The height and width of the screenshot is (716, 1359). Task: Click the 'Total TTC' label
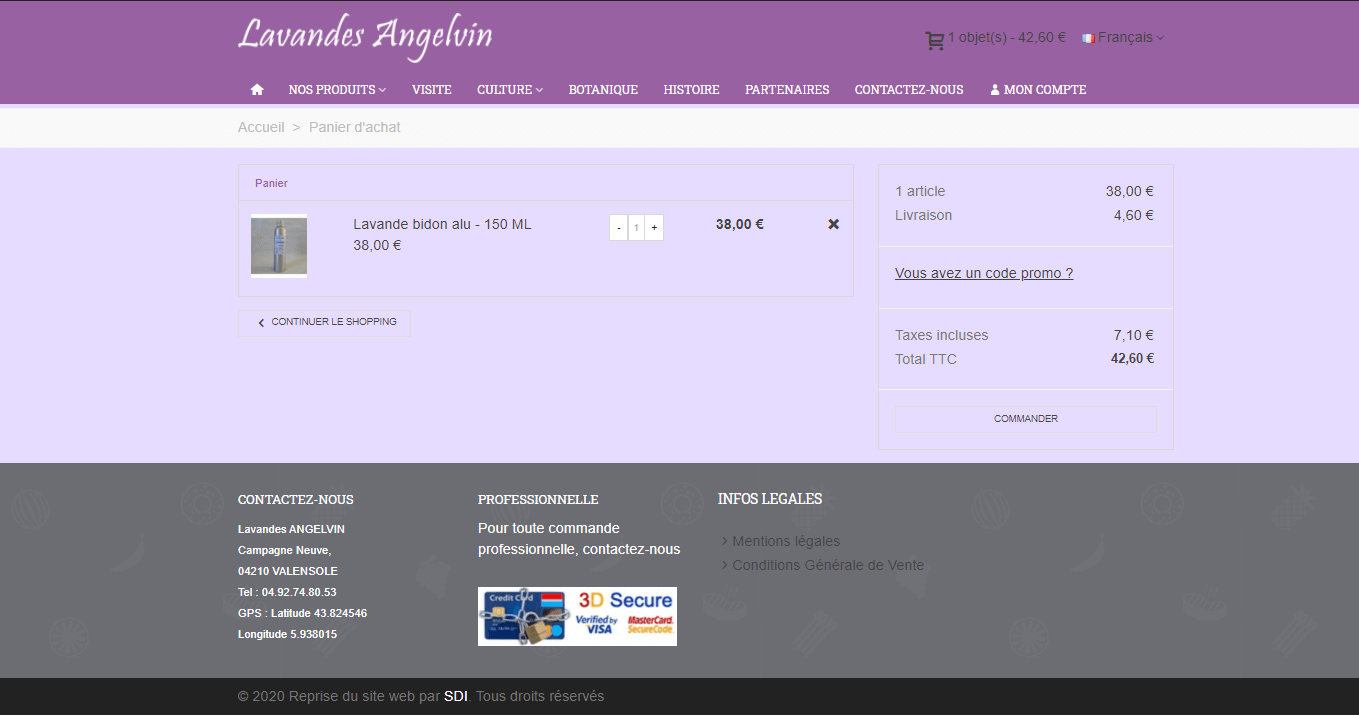pyautogui.click(x=926, y=359)
